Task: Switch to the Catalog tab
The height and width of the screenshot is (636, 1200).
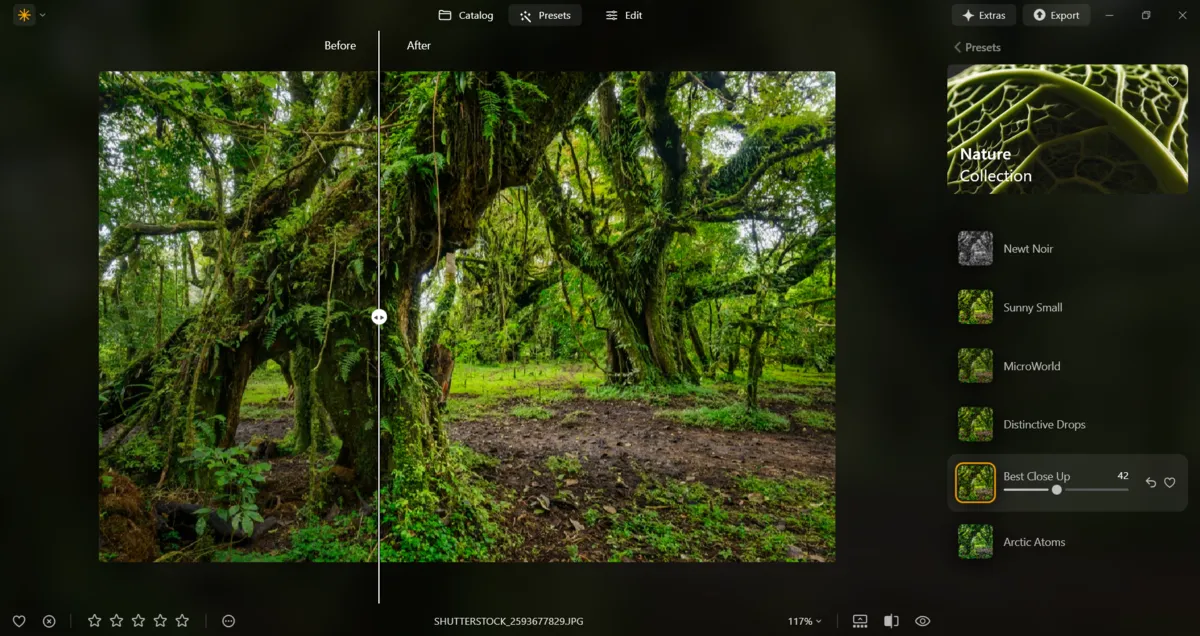Action: pos(465,15)
